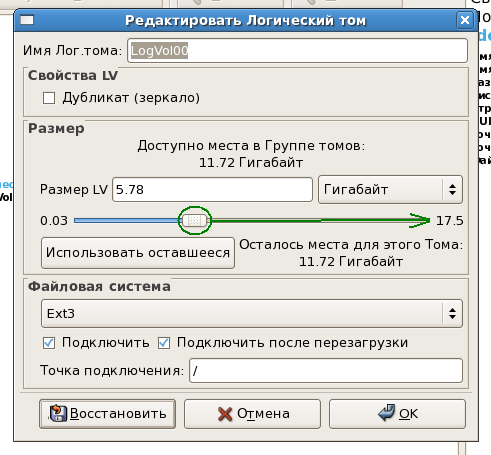Screen dimensions: 491x455
Task: Click the Размер LV value field
Action: pos(212,189)
